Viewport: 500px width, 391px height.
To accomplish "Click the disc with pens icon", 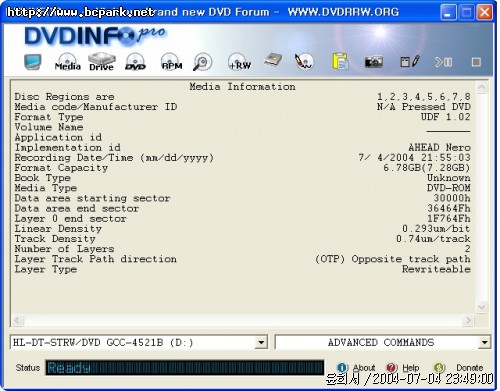I will [304, 62].
